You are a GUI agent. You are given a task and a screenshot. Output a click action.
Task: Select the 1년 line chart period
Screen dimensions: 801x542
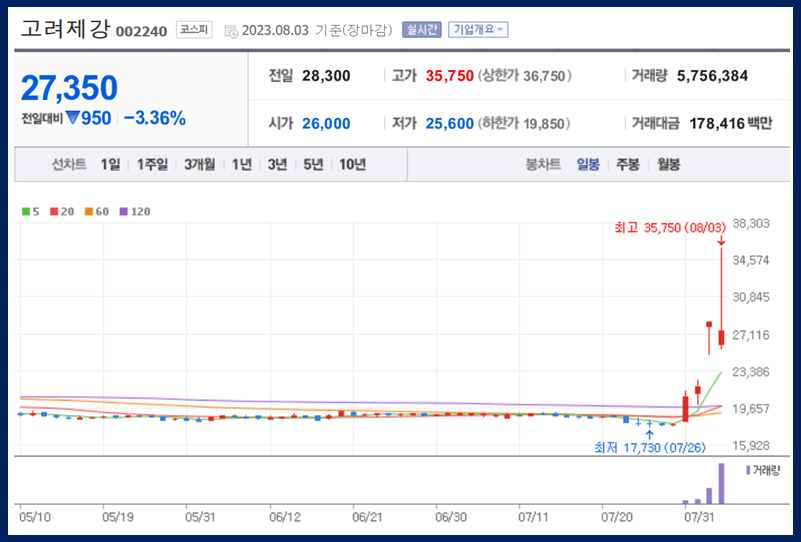click(x=241, y=164)
